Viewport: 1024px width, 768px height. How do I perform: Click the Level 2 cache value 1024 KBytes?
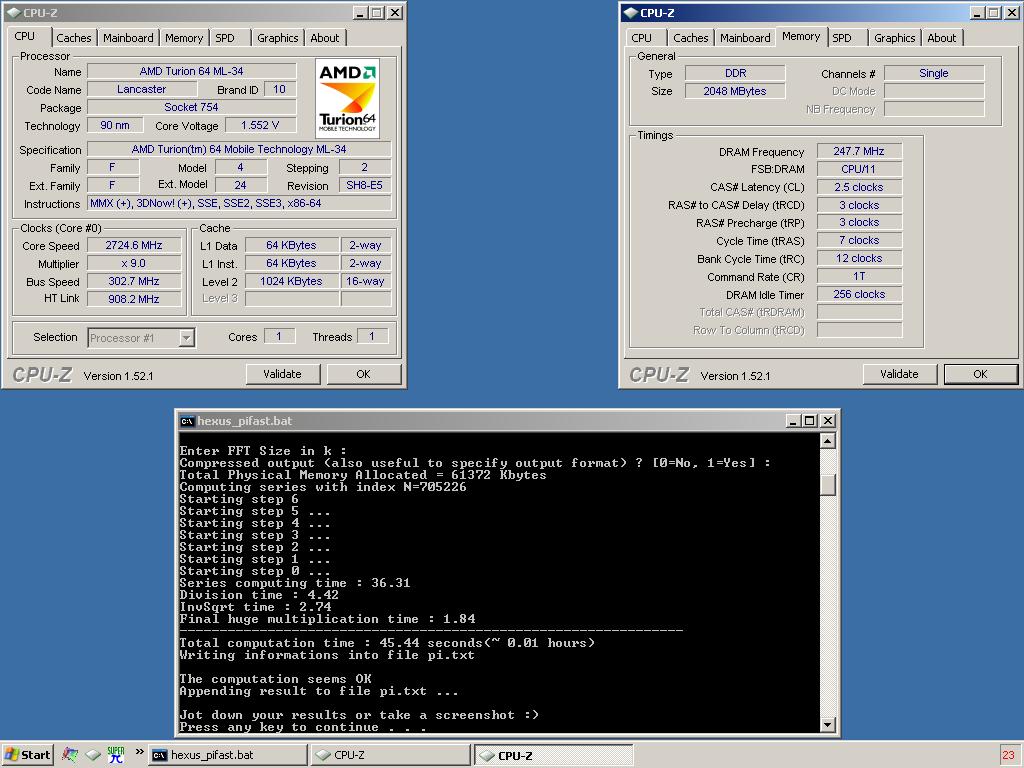tap(291, 281)
